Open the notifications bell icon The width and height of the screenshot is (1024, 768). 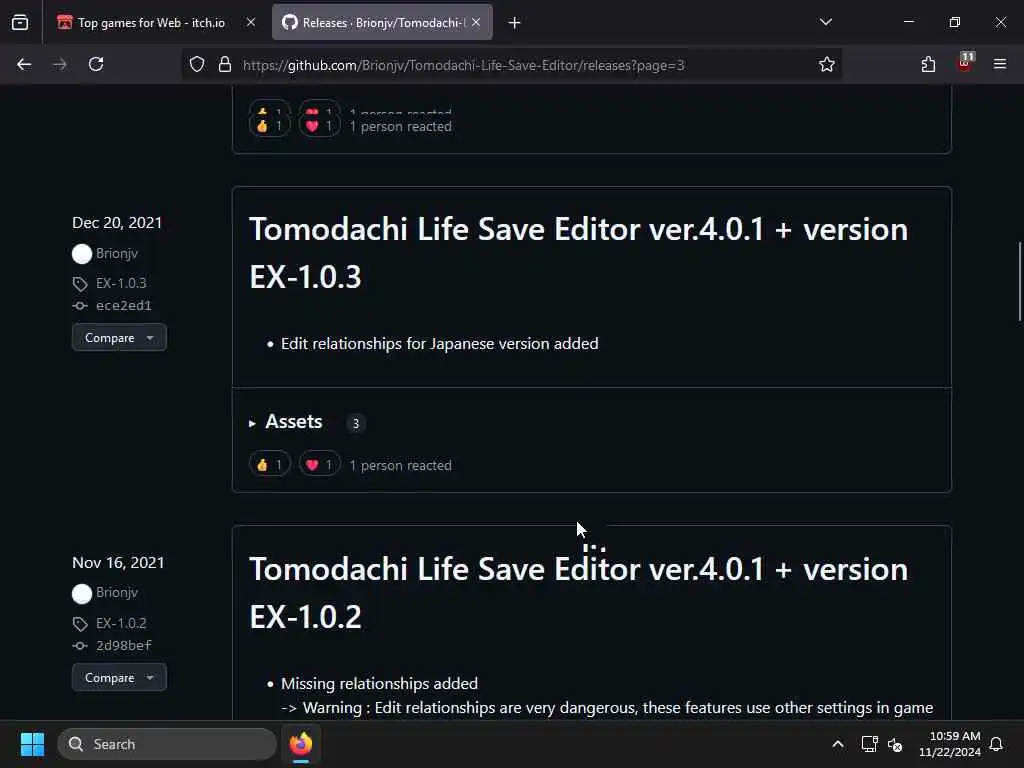(x=997, y=744)
